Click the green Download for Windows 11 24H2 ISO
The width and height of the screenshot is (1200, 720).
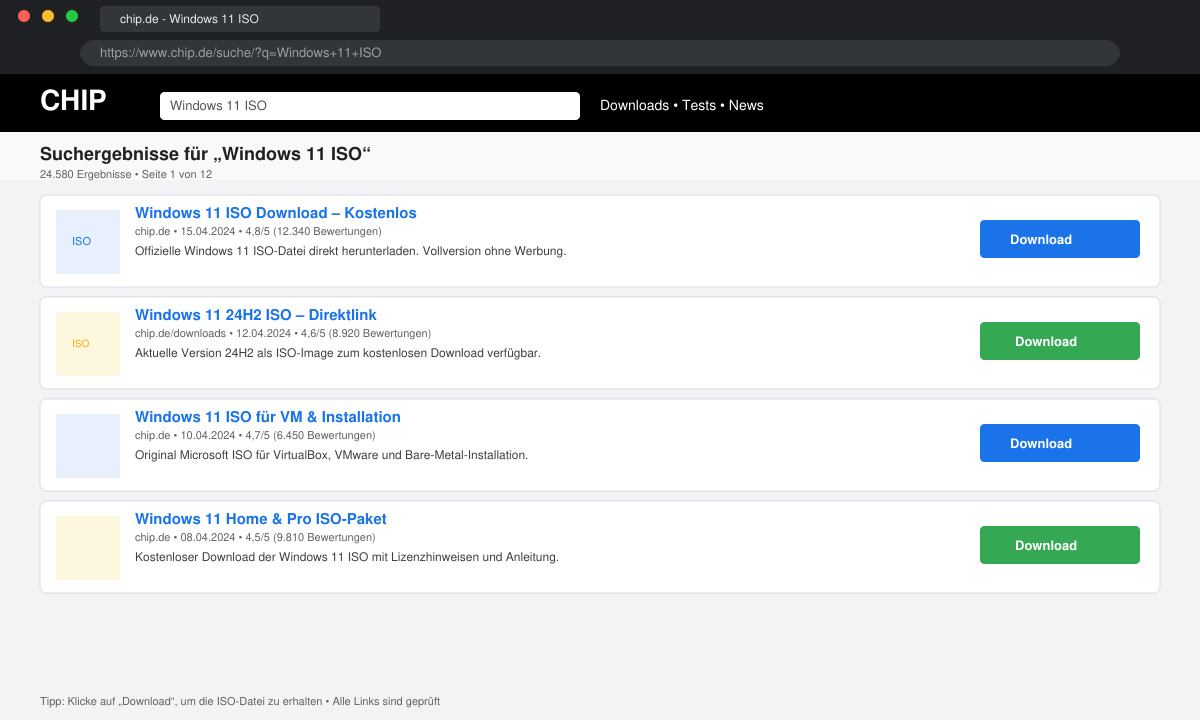coord(1060,341)
